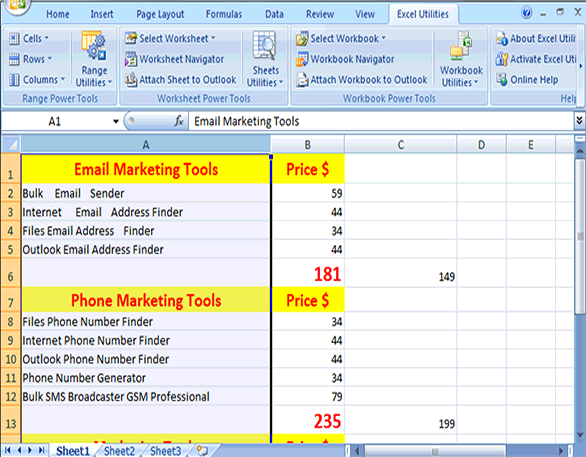Switch to the Sheet2 tab
The height and width of the screenshot is (457, 586).
tap(119, 451)
